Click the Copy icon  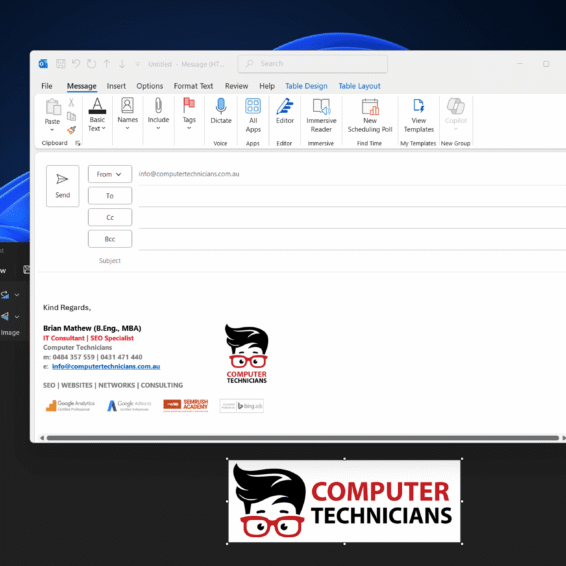[x=71, y=116]
